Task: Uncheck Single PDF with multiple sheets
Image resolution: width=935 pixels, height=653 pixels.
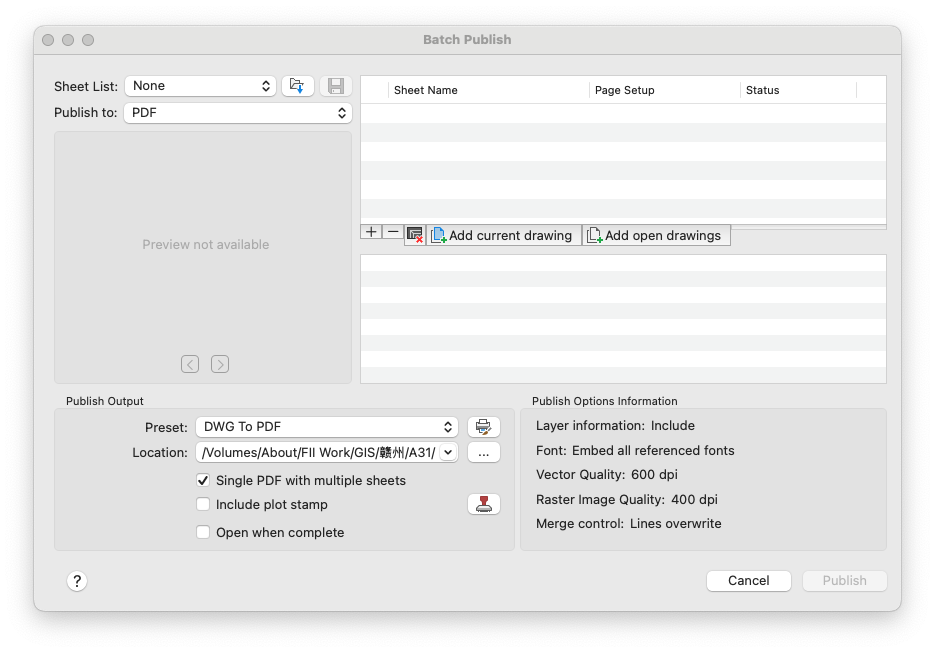Action: pos(203,481)
